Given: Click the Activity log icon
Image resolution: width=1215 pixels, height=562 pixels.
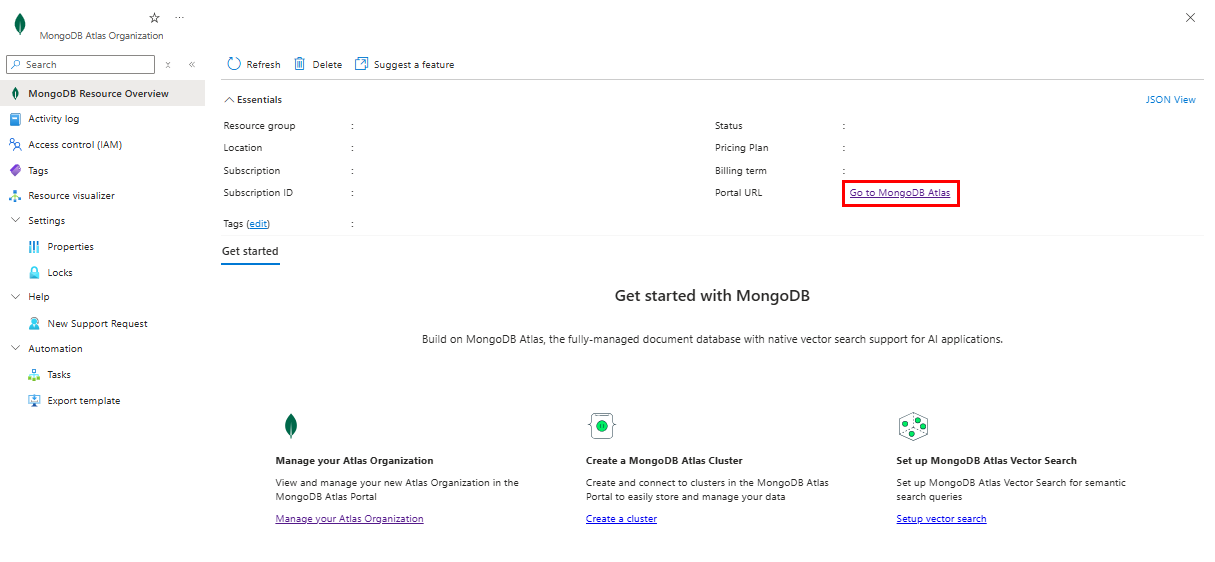Looking at the screenshot, I should pos(15,119).
